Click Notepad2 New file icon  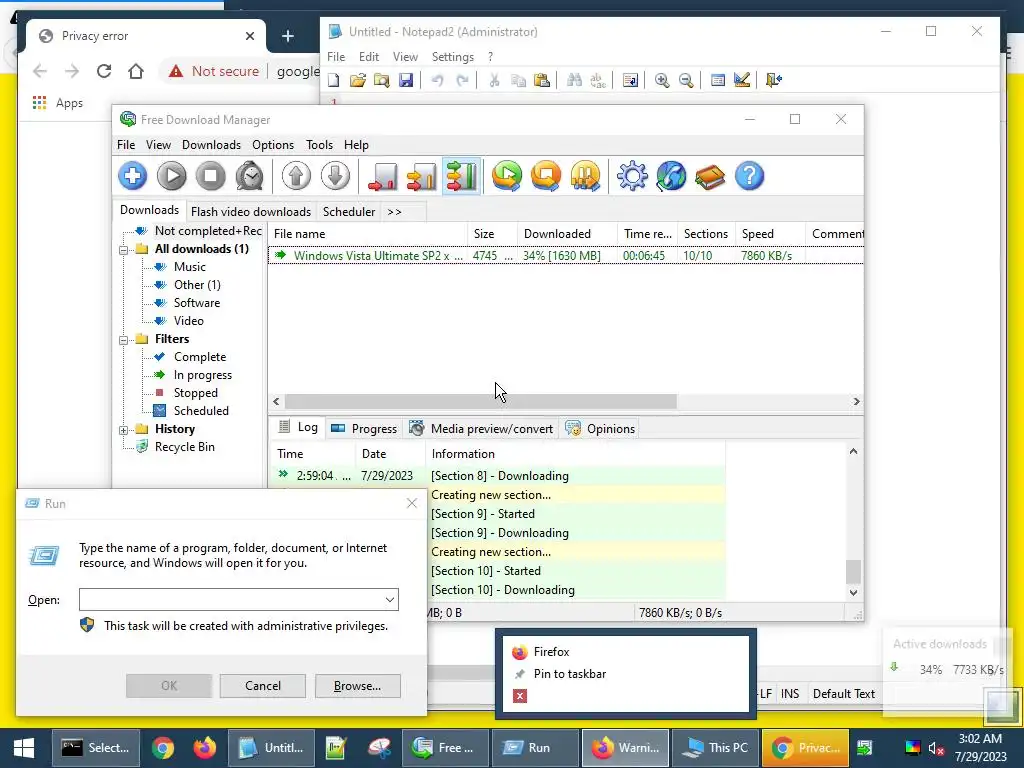click(x=334, y=80)
